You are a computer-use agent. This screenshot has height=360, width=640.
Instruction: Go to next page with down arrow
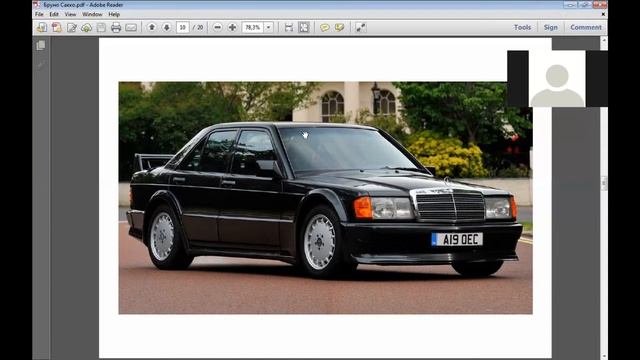[167, 27]
